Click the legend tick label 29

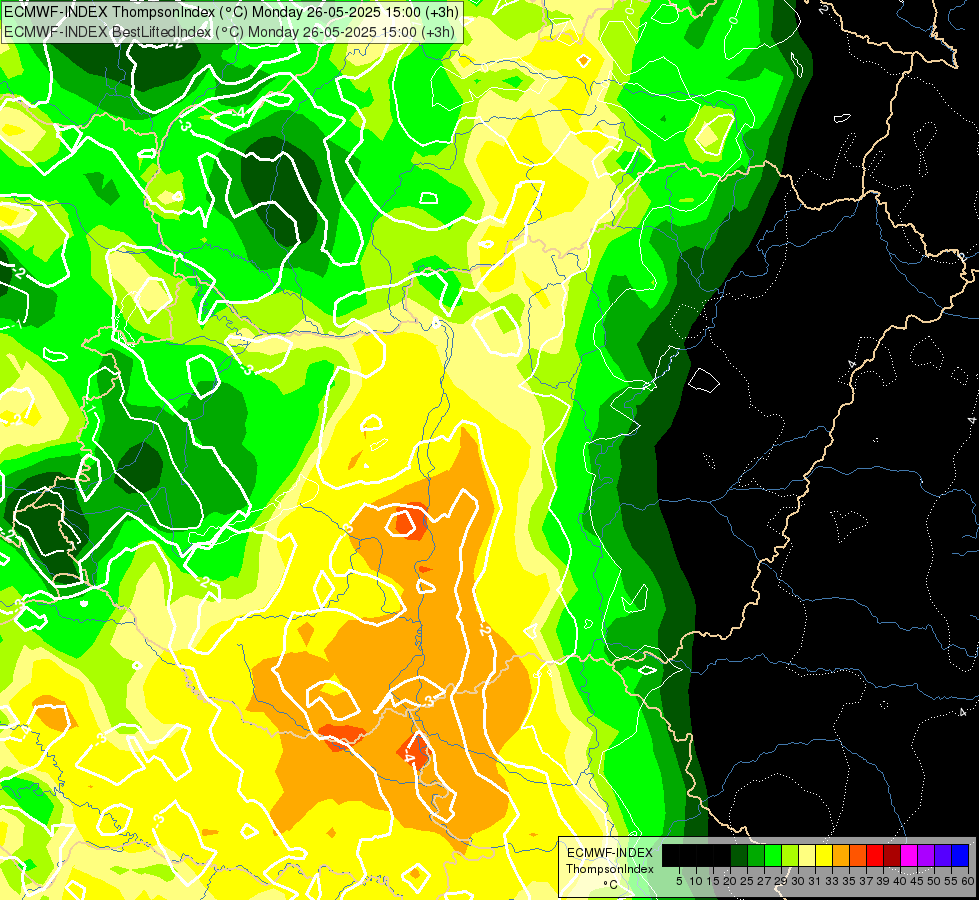point(781,881)
